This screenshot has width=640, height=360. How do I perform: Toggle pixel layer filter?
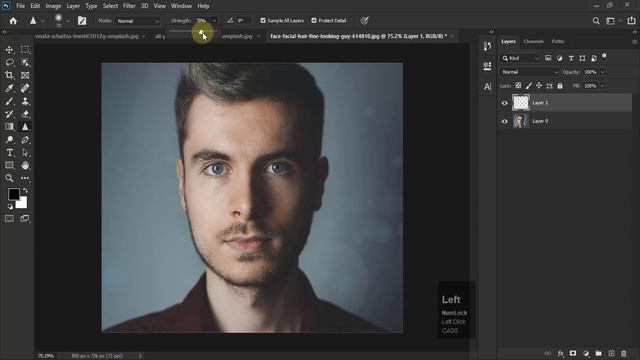(x=548, y=58)
